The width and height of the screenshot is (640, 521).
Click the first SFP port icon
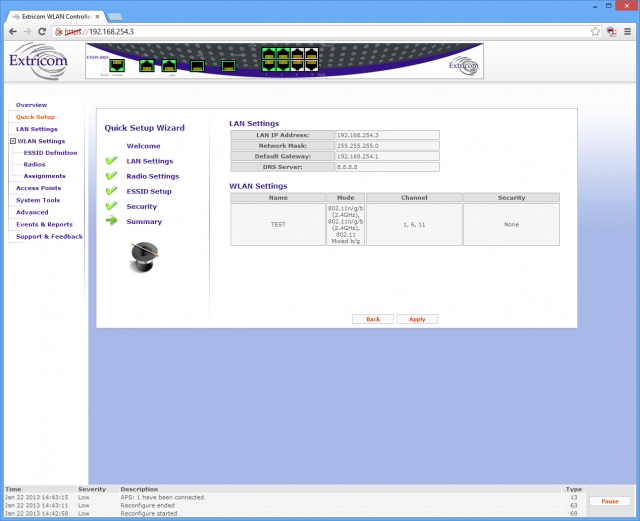198,66
